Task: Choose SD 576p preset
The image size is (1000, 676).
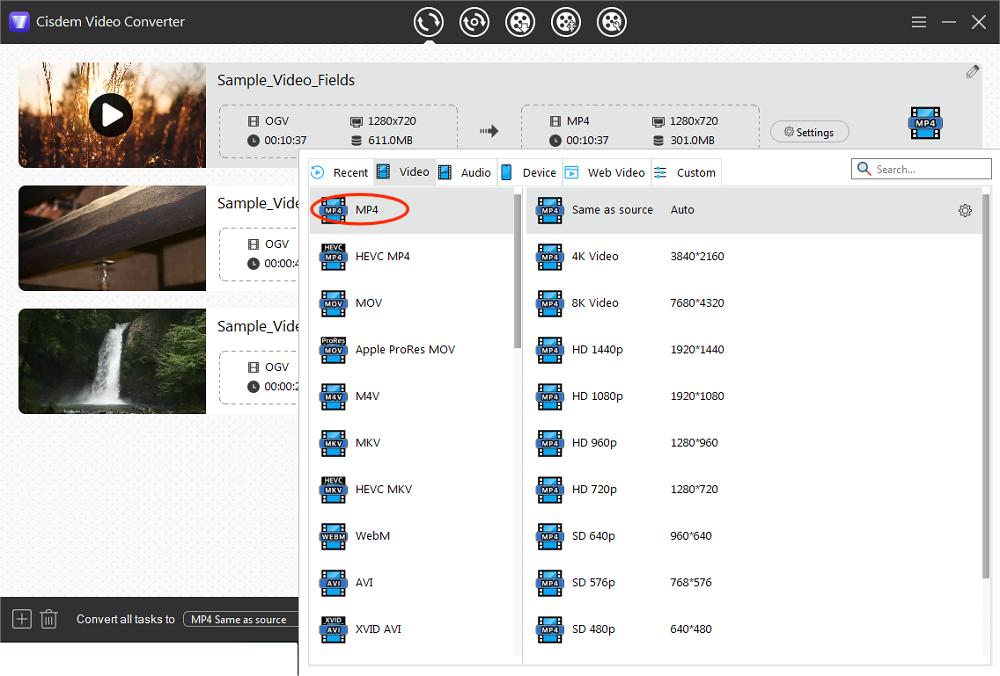Action: [754, 582]
